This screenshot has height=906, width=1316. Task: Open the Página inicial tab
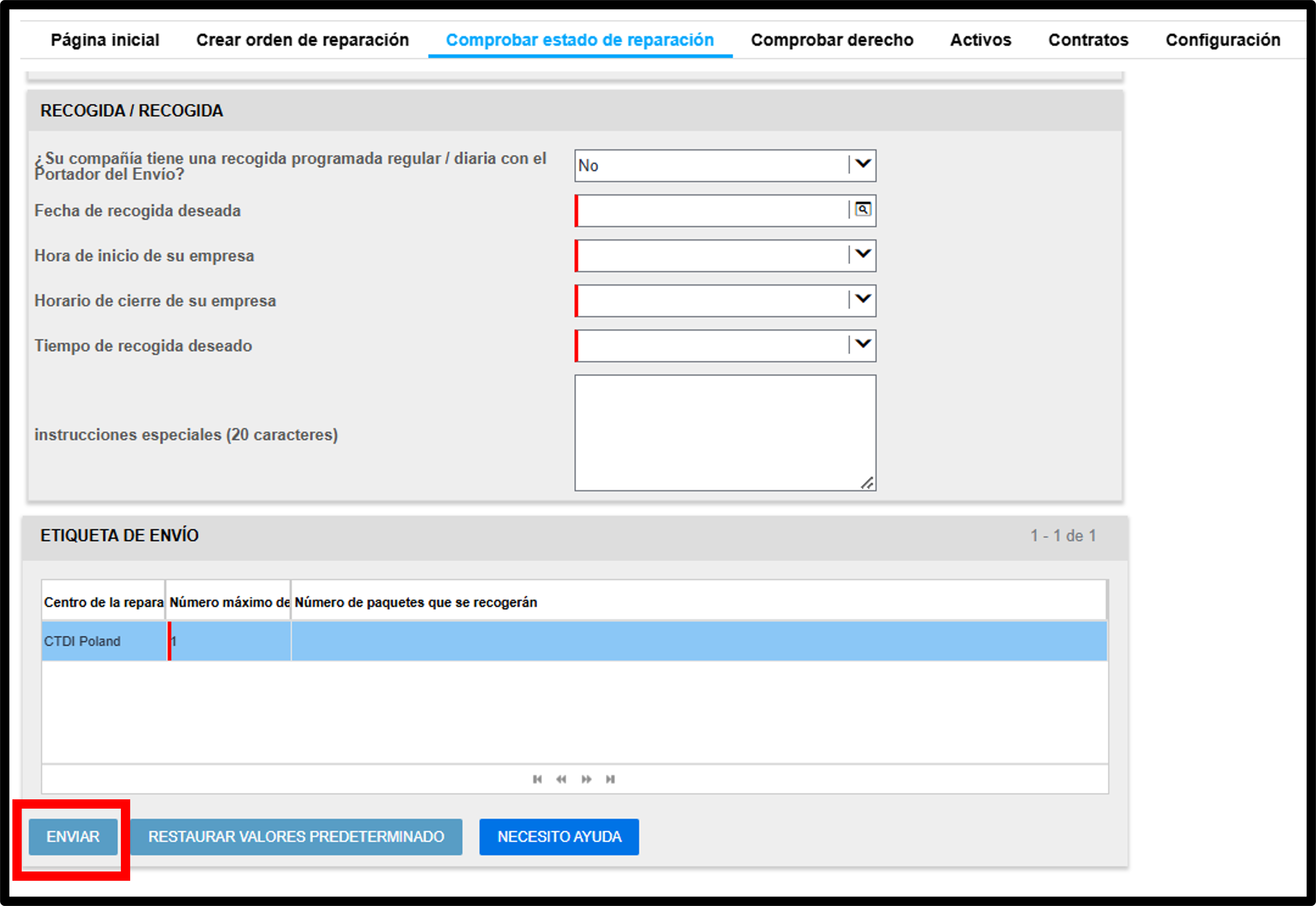105,40
